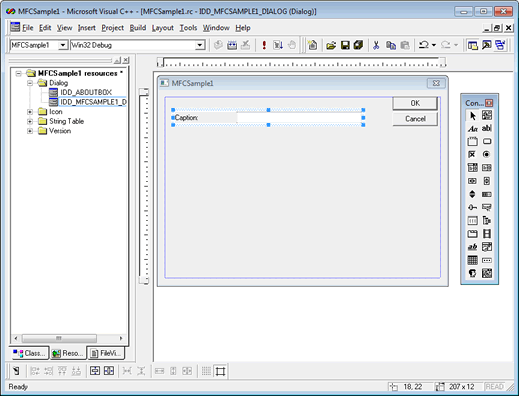Select the arrow pointer selection tool

click(472, 116)
